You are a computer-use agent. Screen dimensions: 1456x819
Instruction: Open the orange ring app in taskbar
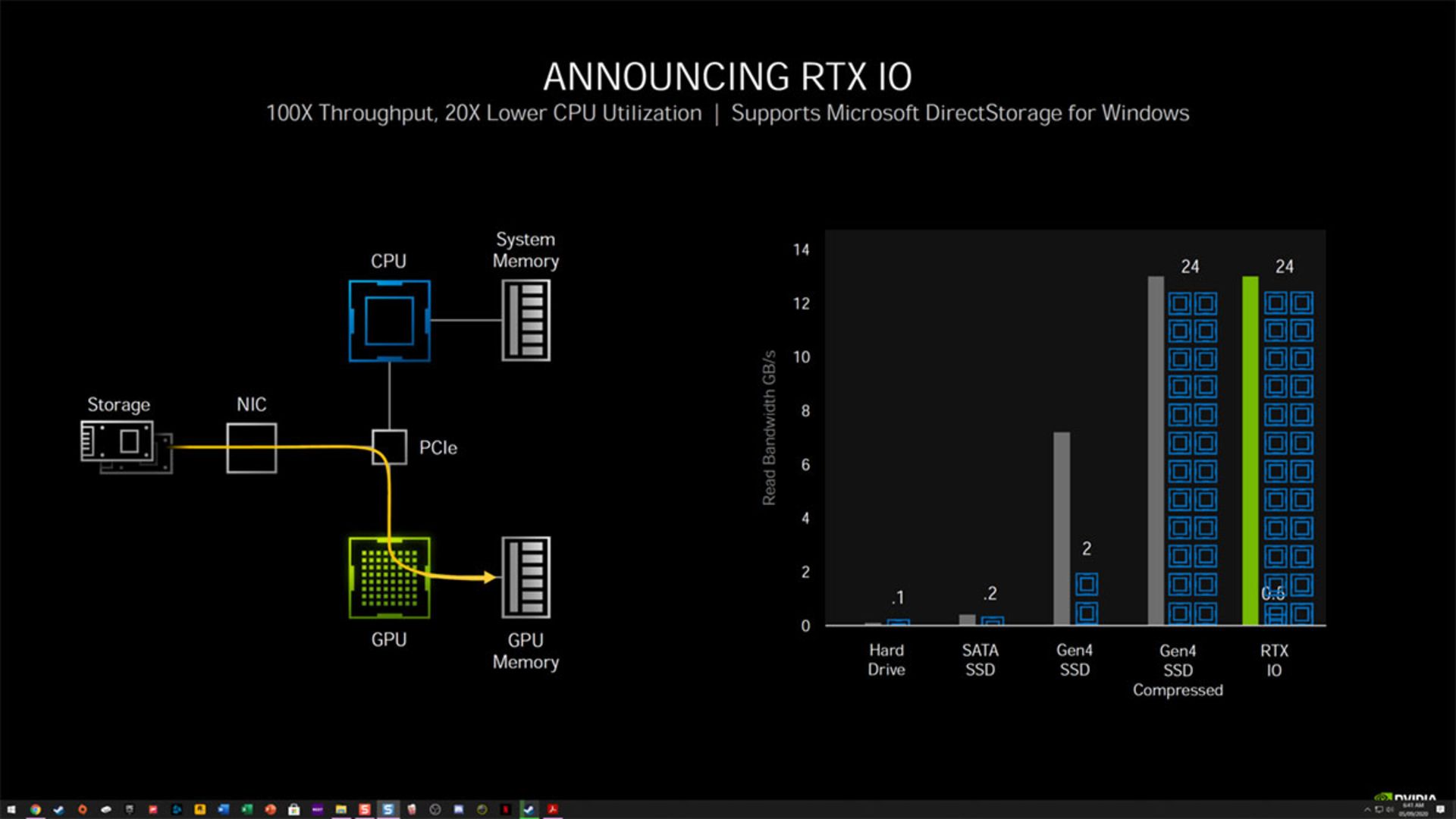[x=83, y=809]
